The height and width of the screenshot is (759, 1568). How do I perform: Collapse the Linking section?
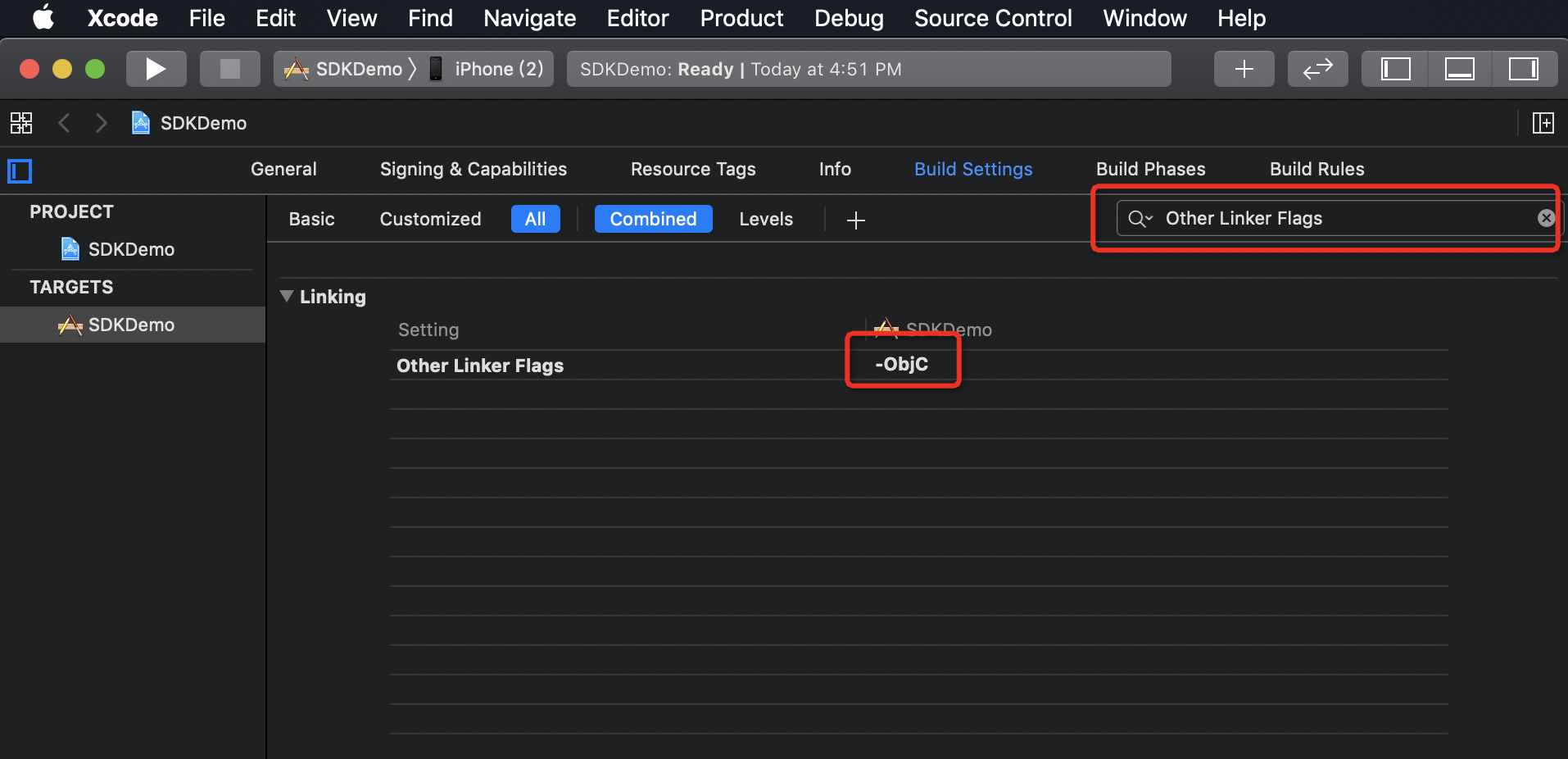point(287,296)
